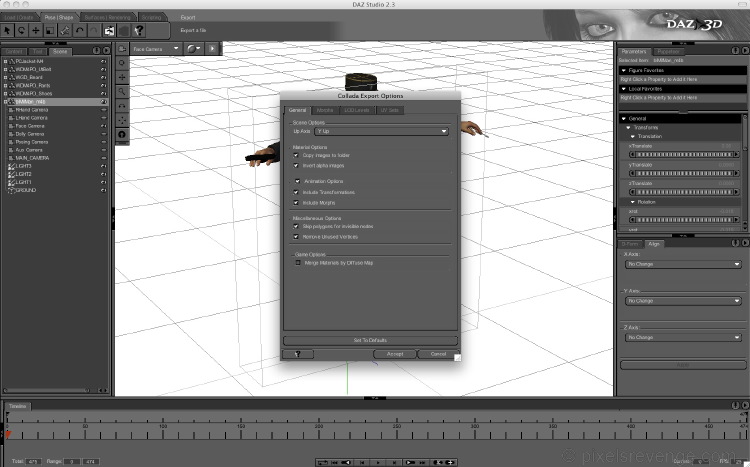Switch to the Puppeteer tab
This screenshot has width=750, height=467.
[668, 51]
